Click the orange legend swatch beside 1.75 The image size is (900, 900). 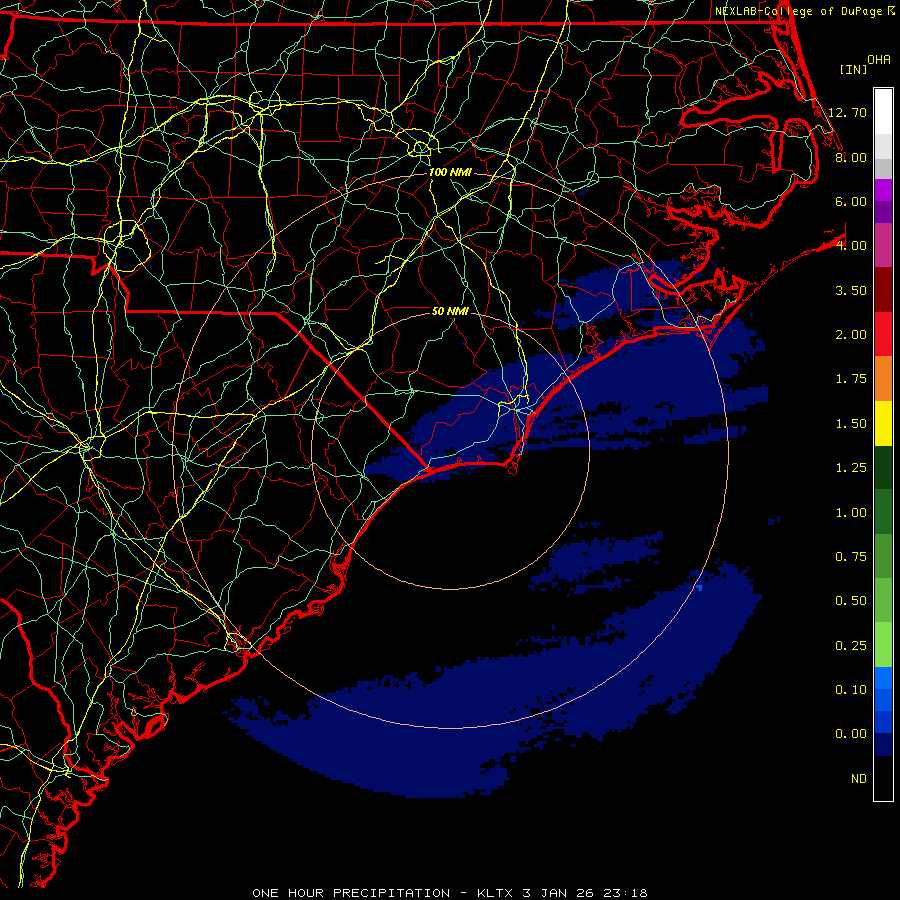pyautogui.click(x=883, y=379)
